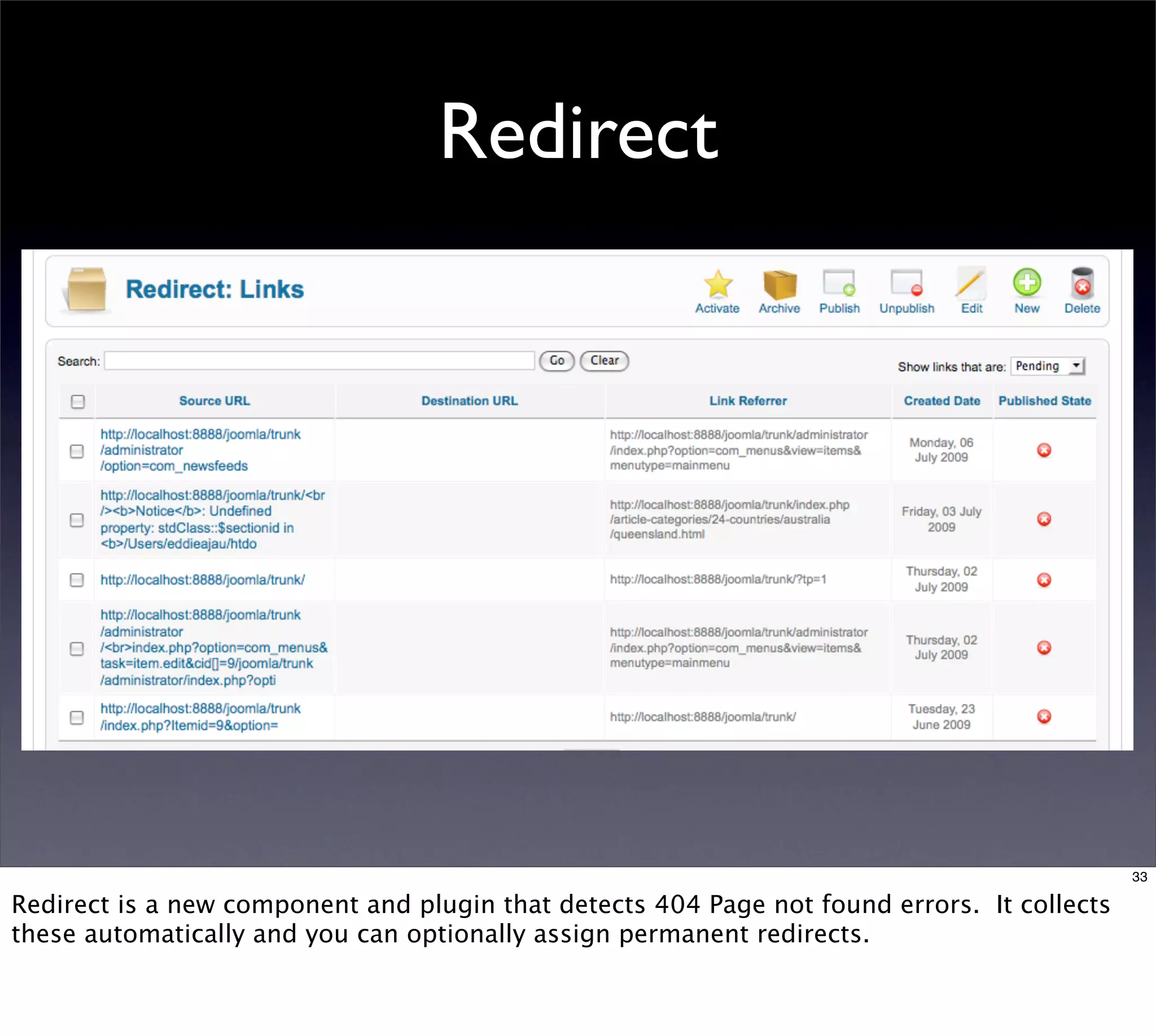
Task: Sort by Source URL column header
Action: pyautogui.click(x=214, y=401)
